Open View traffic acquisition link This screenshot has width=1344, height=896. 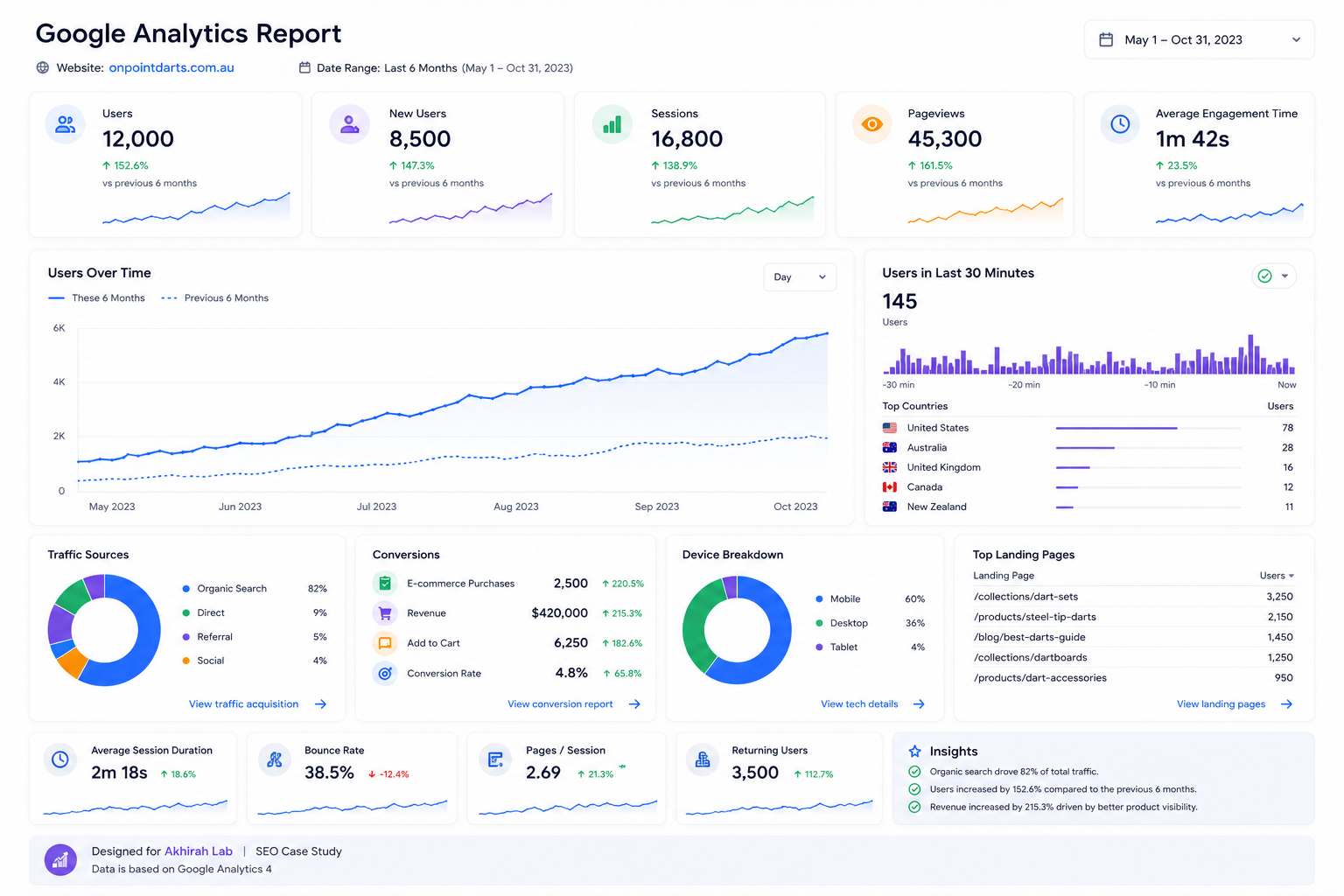[x=258, y=704]
